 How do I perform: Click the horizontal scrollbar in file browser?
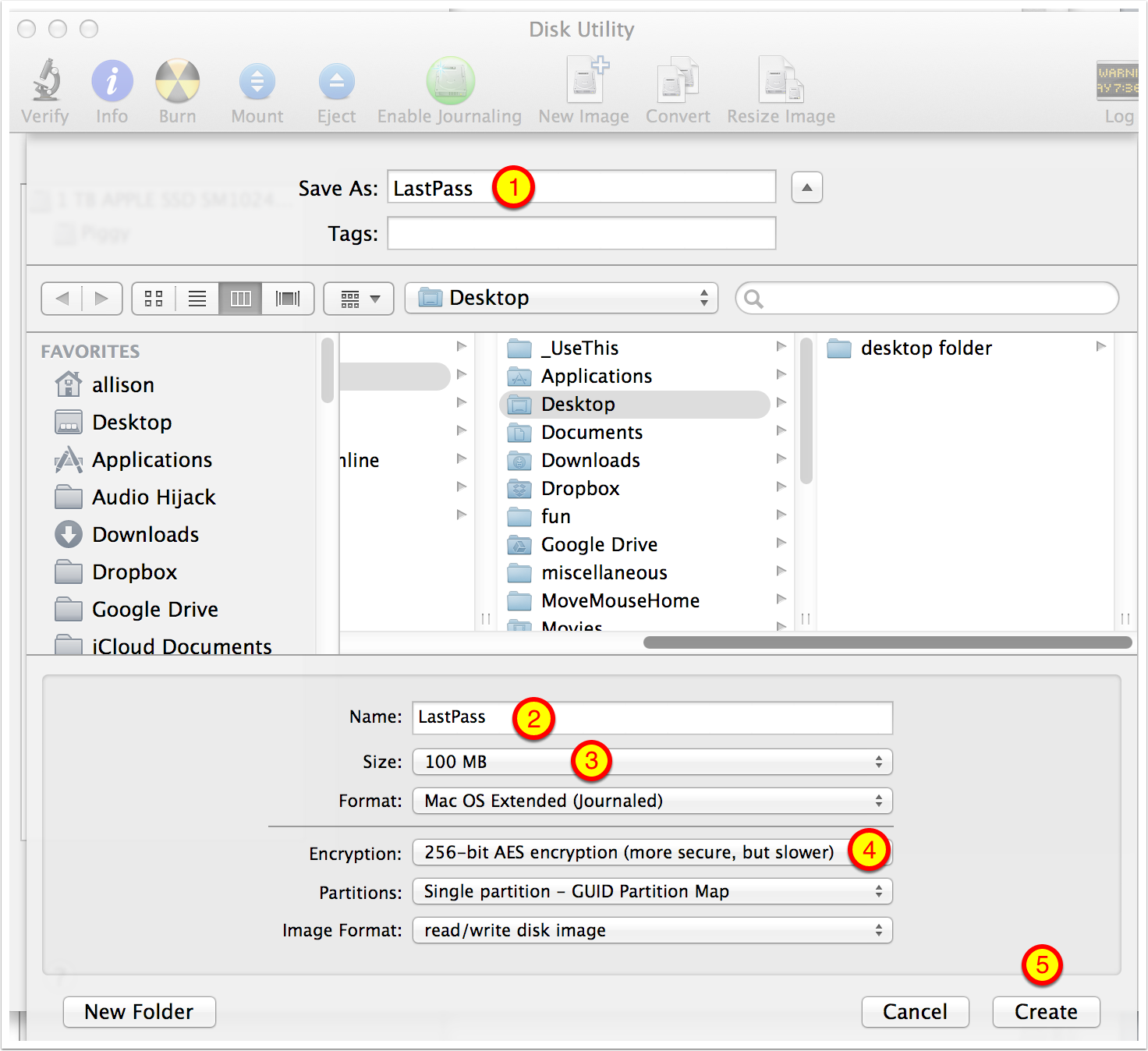[x=887, y=642]
